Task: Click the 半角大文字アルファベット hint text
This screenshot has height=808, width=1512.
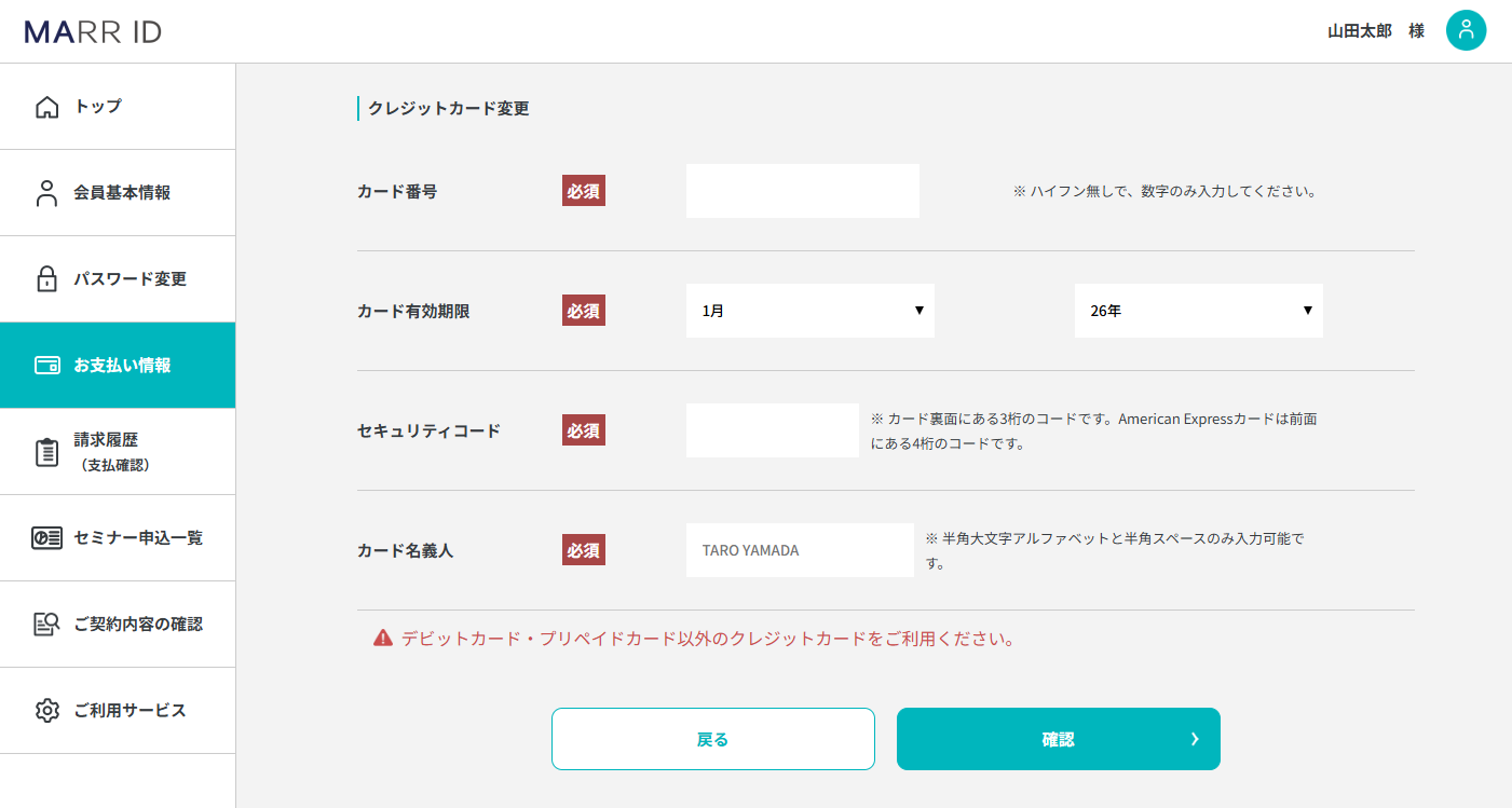Action: click(x=1115, y=550)
